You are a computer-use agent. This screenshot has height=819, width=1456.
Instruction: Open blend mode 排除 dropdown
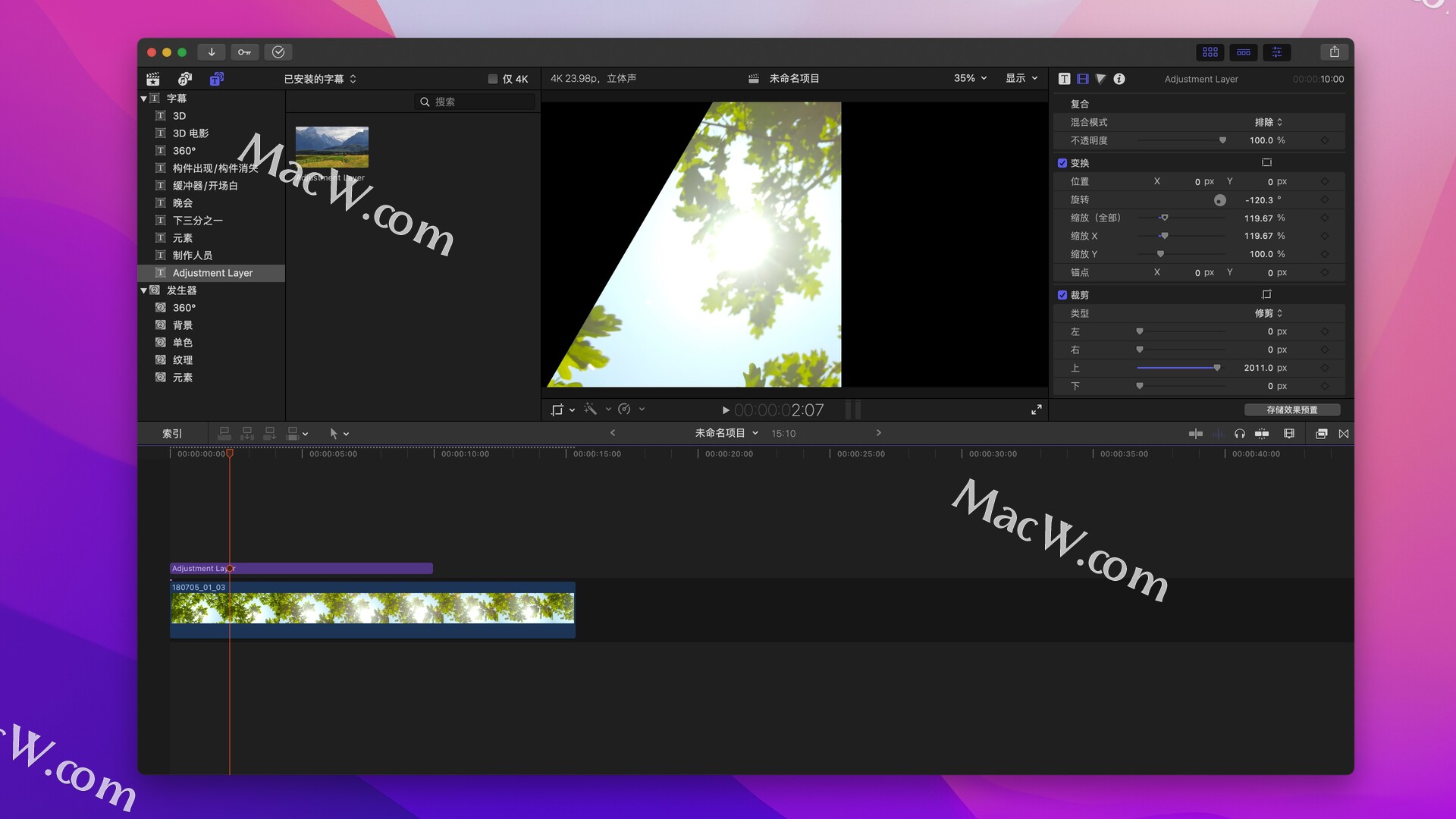click(1268, 122)
